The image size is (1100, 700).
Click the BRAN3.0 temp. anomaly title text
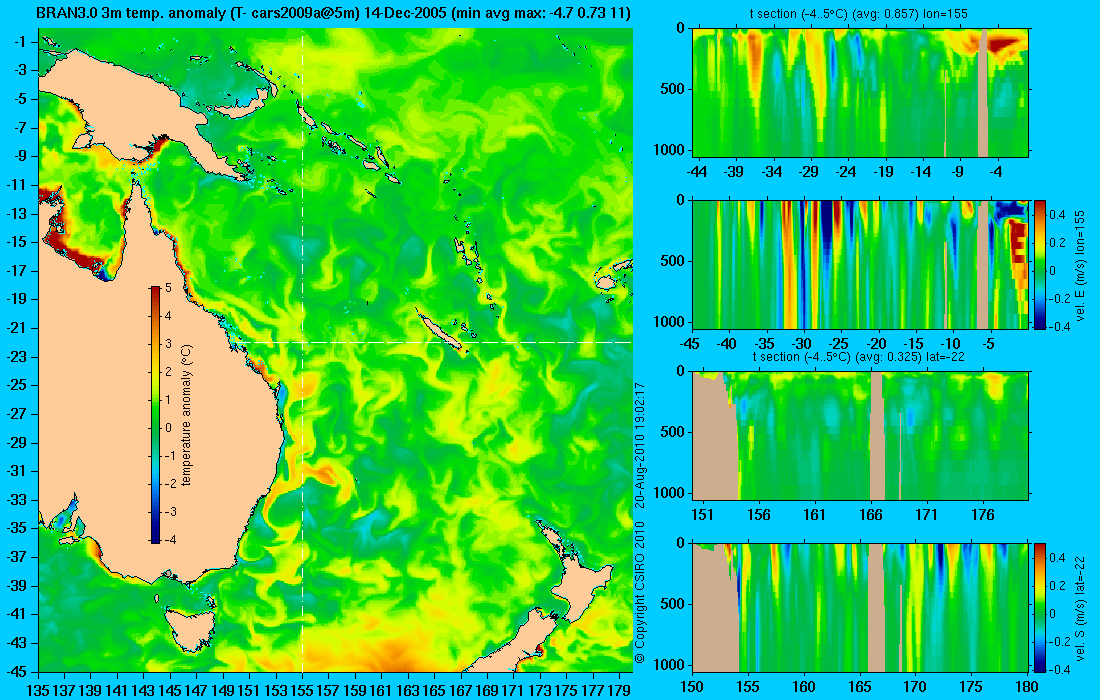333,13
